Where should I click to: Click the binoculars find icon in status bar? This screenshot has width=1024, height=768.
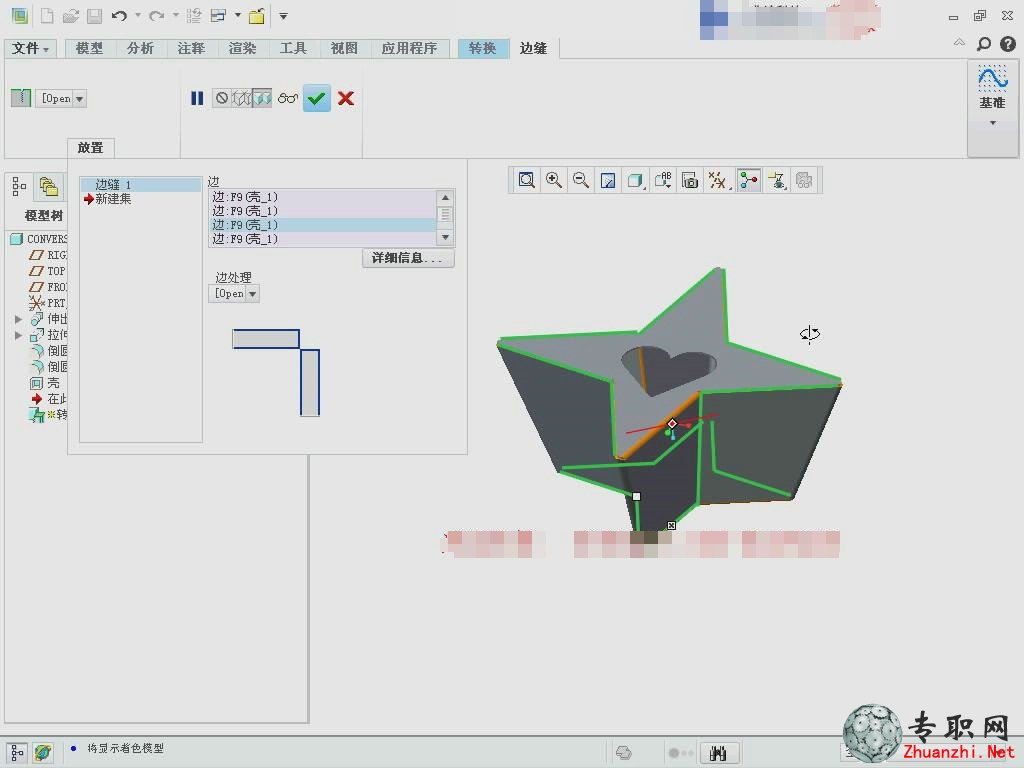tap(718, 754)
